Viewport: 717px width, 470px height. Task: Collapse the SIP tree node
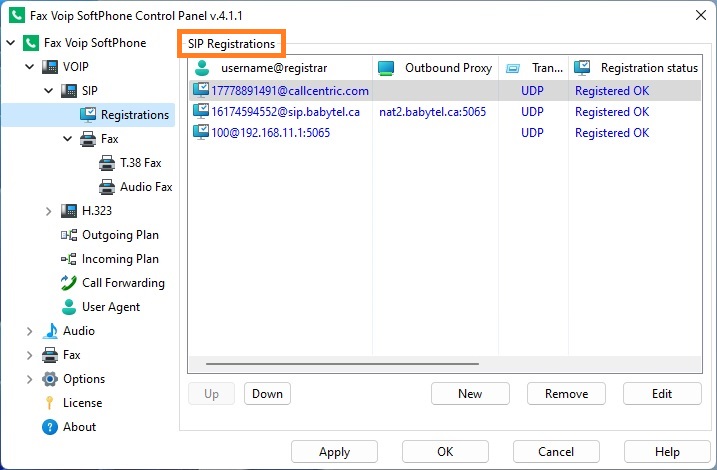(x=49, y=91)
